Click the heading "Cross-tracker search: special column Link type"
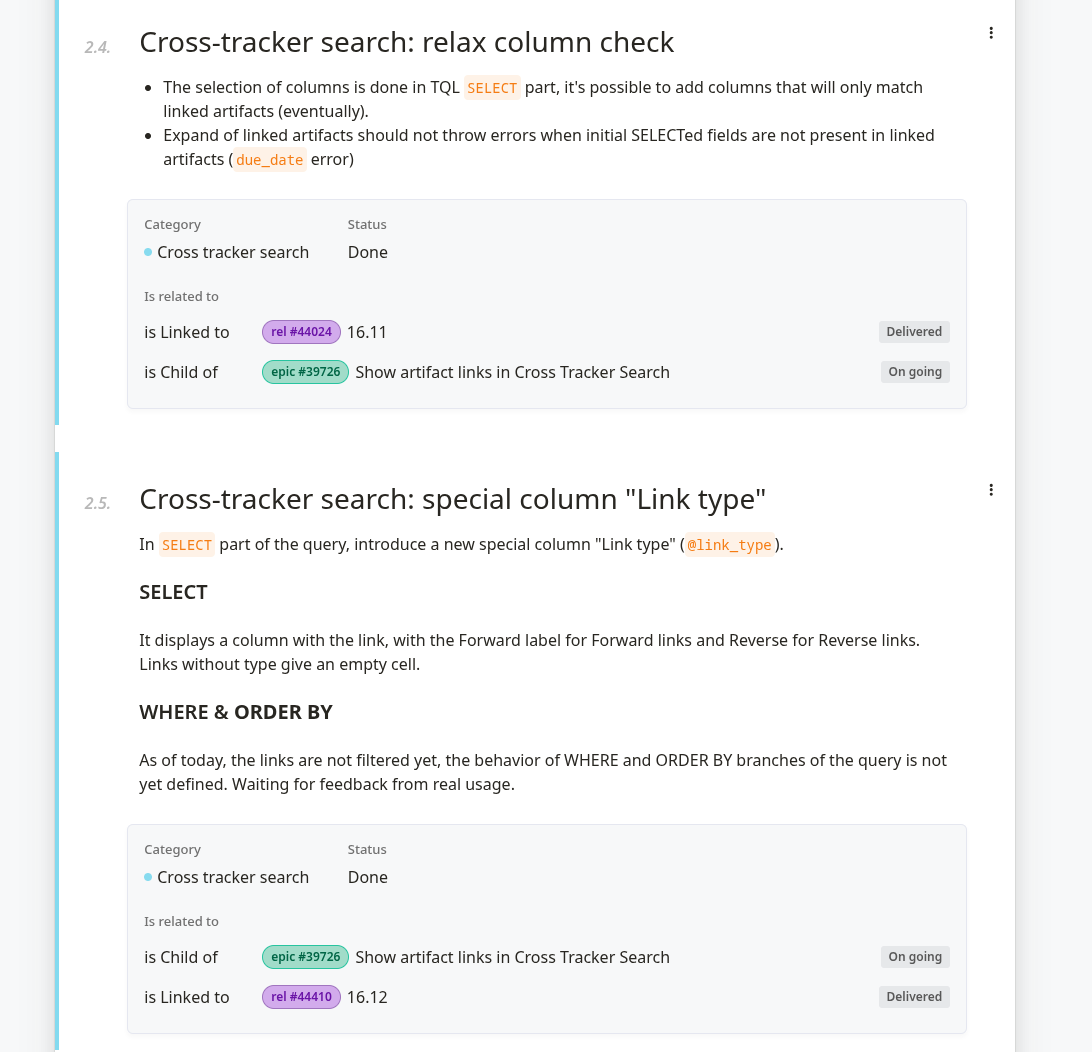Image resolution: width=1092 pixels, height=1052 pixels. (x=453, y=500)
